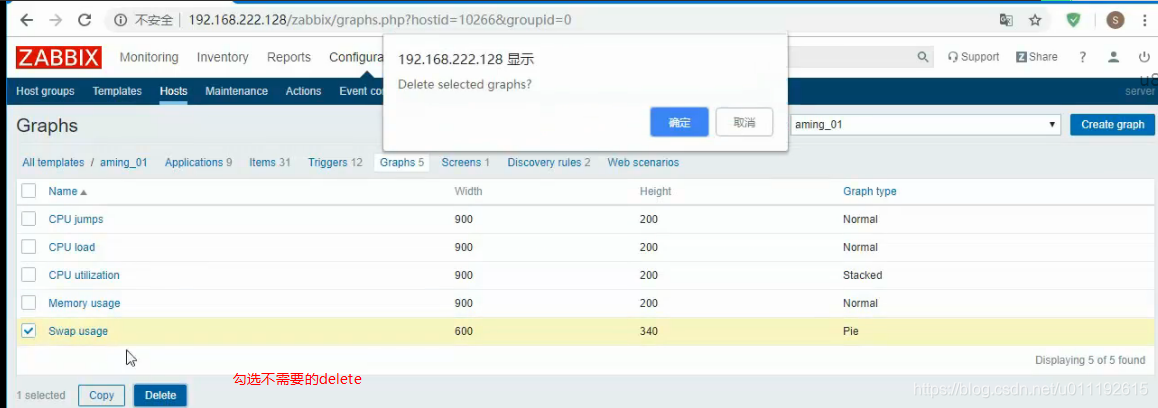
Task: Open the browser profile avatar
Action: point(1114,20)
